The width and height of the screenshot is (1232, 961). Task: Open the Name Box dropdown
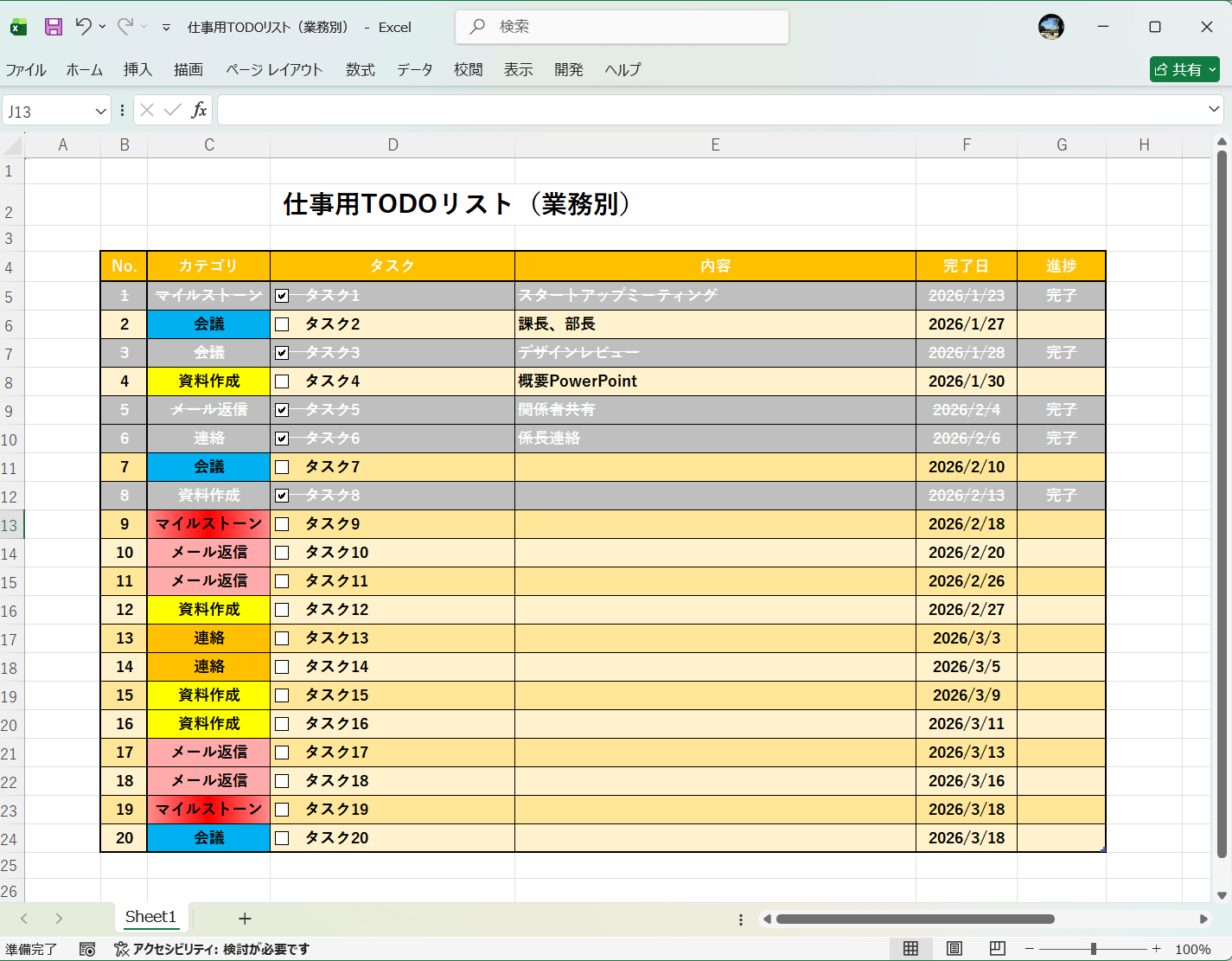click(x=98, y=110)
